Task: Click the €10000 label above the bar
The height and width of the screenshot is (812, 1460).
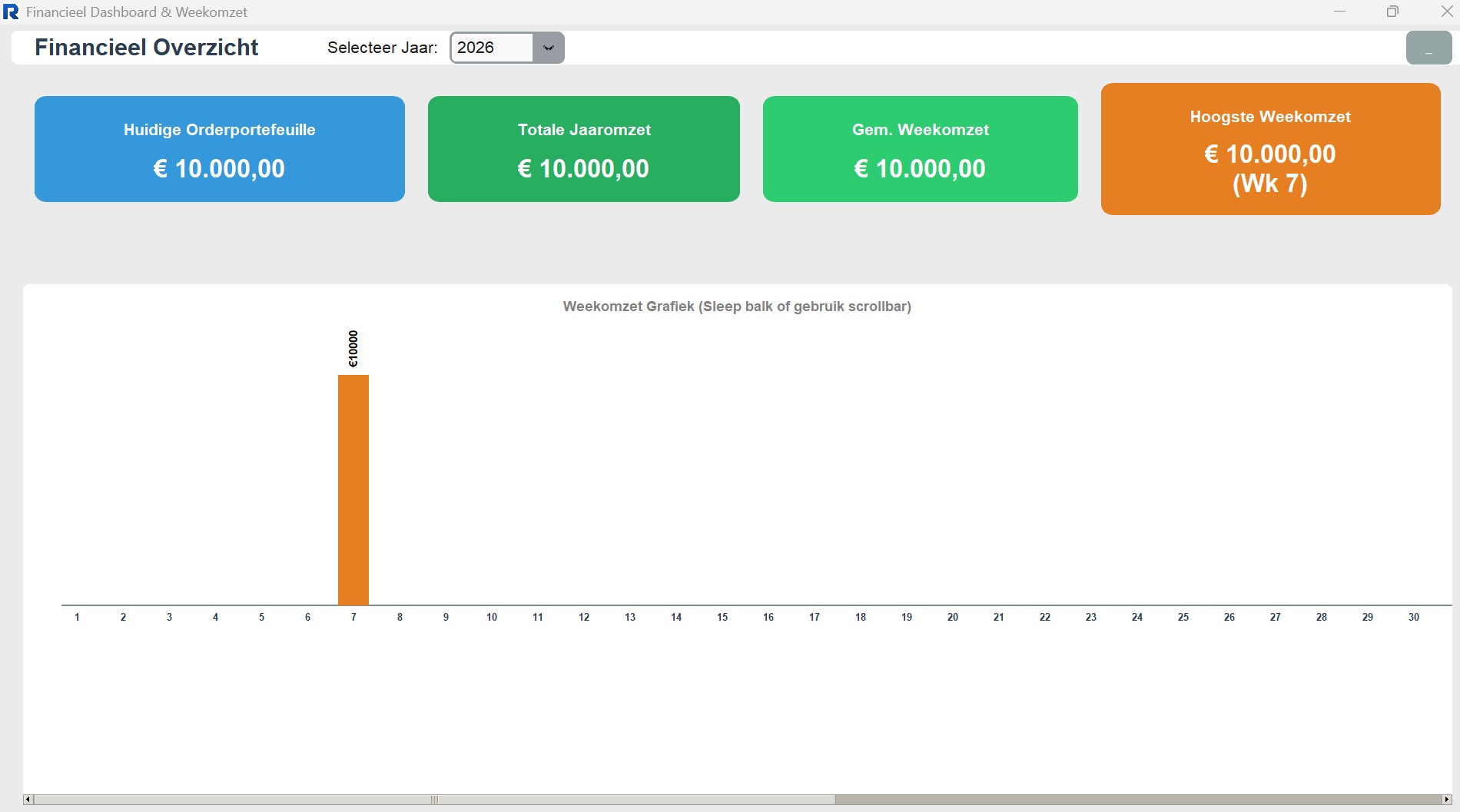Action: click(353, 349)
